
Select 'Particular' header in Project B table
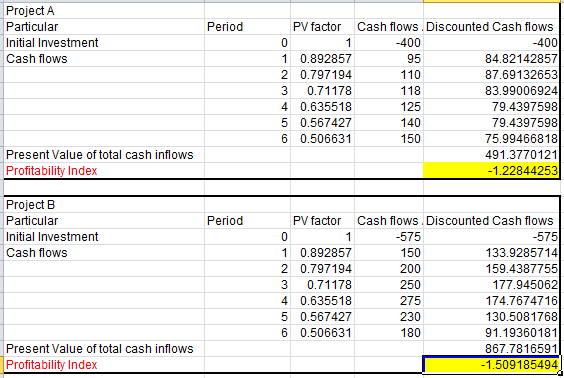(x=104, y=220)
